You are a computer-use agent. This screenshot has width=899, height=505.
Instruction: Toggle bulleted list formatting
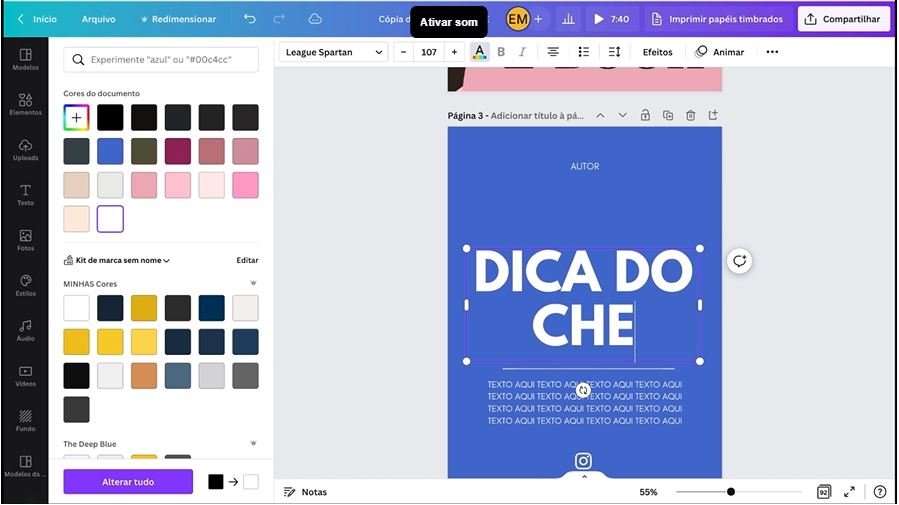pos(584,52)
